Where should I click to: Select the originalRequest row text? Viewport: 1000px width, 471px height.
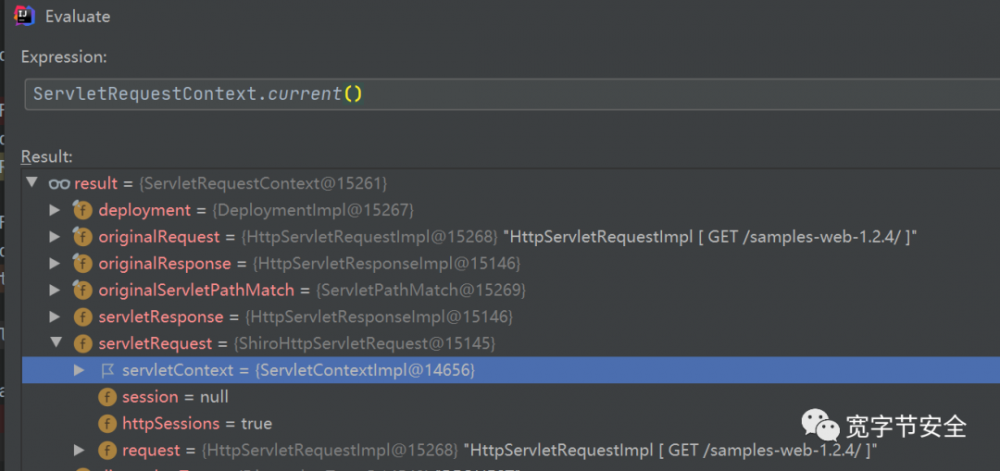pyautogui.click(x=508, y=236)
